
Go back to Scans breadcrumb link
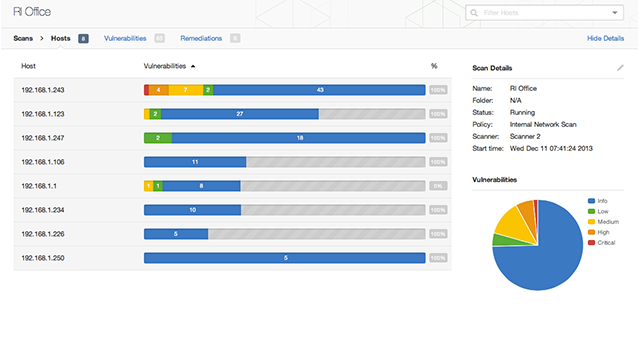point(23,38)
